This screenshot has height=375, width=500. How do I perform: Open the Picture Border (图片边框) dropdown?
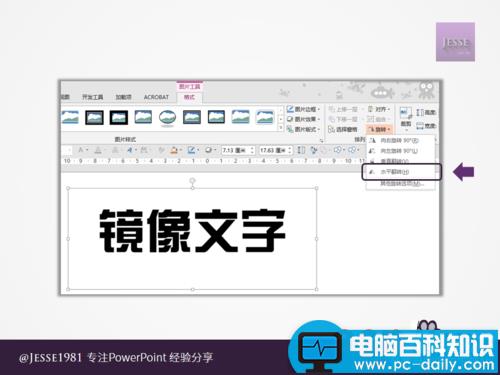(x=304, y=109)
